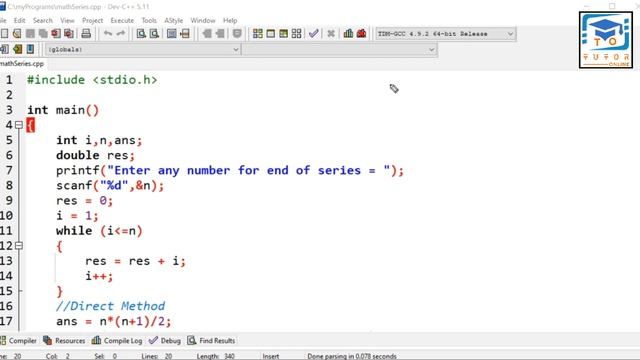Image resolution: width=640 pixels, height=360 pixels.
Task: Click the 'int main()' code line
Action: (x=63, y=110)
